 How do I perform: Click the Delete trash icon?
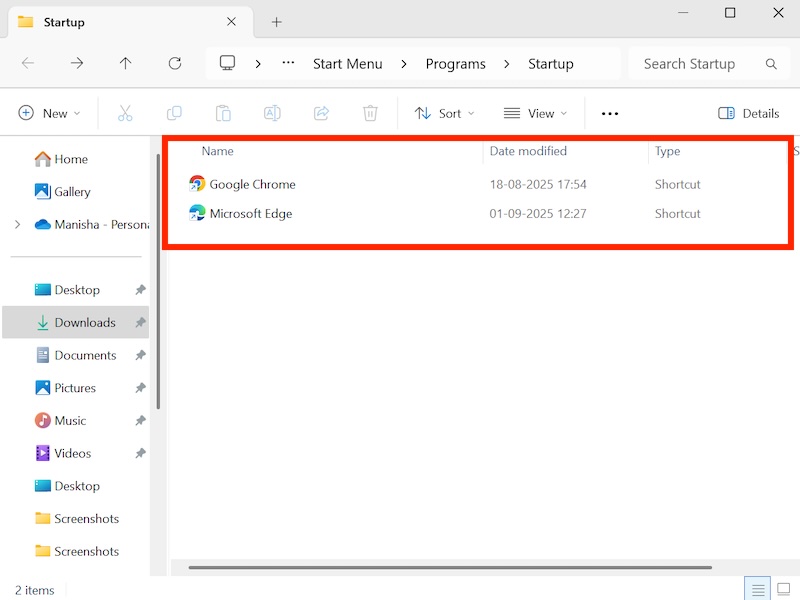pos(370,114)
